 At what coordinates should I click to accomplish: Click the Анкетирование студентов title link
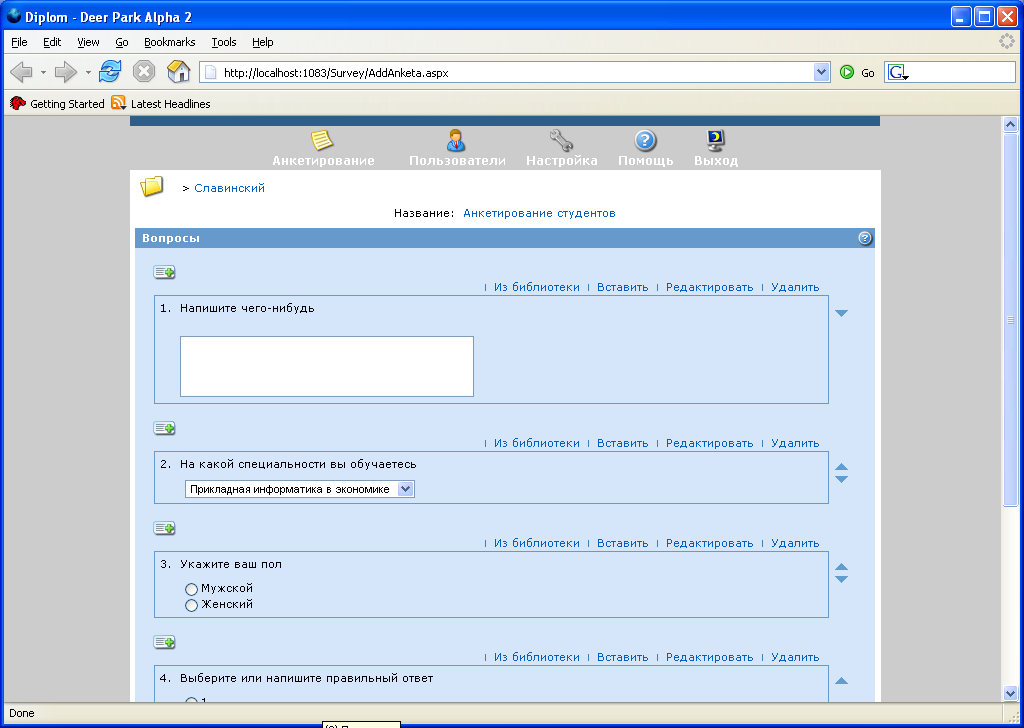click(x=539, y=213)
